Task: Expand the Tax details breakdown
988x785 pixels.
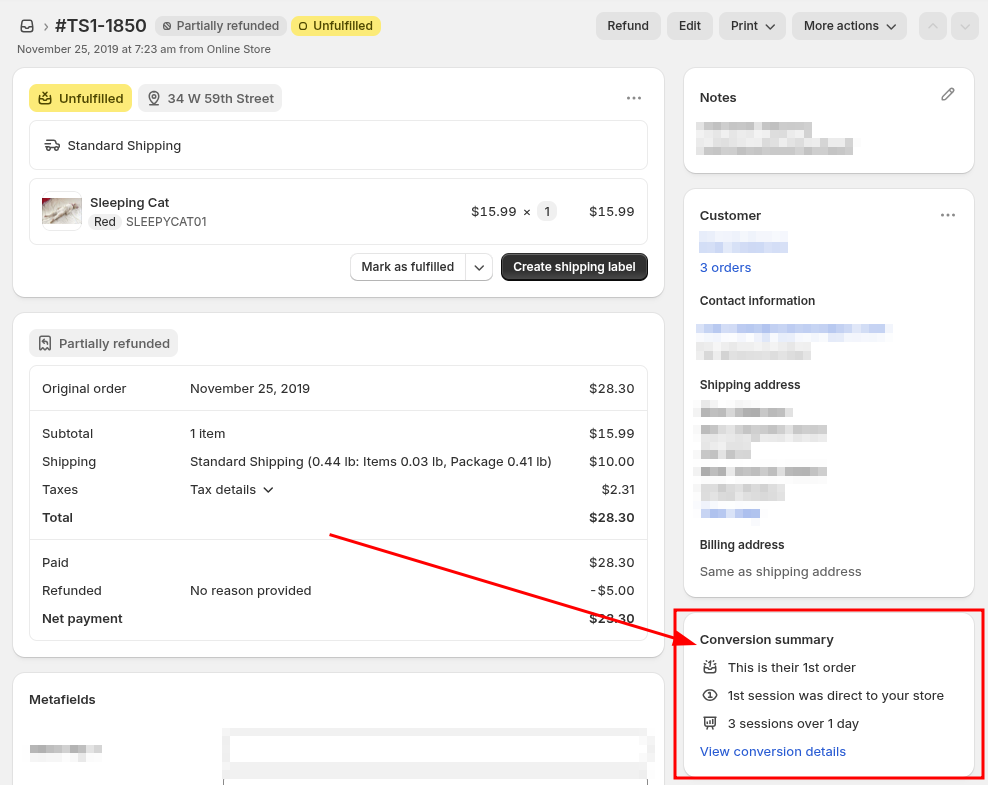Action: [x=232, y=490]
